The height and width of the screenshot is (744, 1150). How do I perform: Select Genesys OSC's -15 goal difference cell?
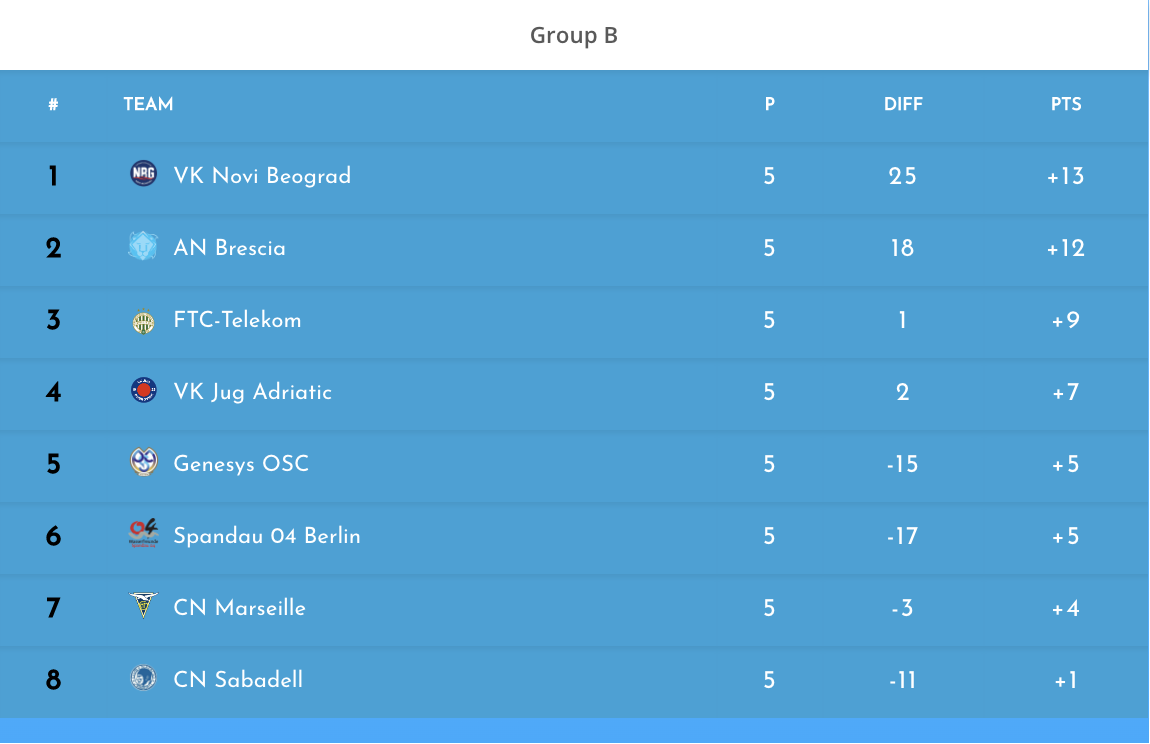pos(902,464)
